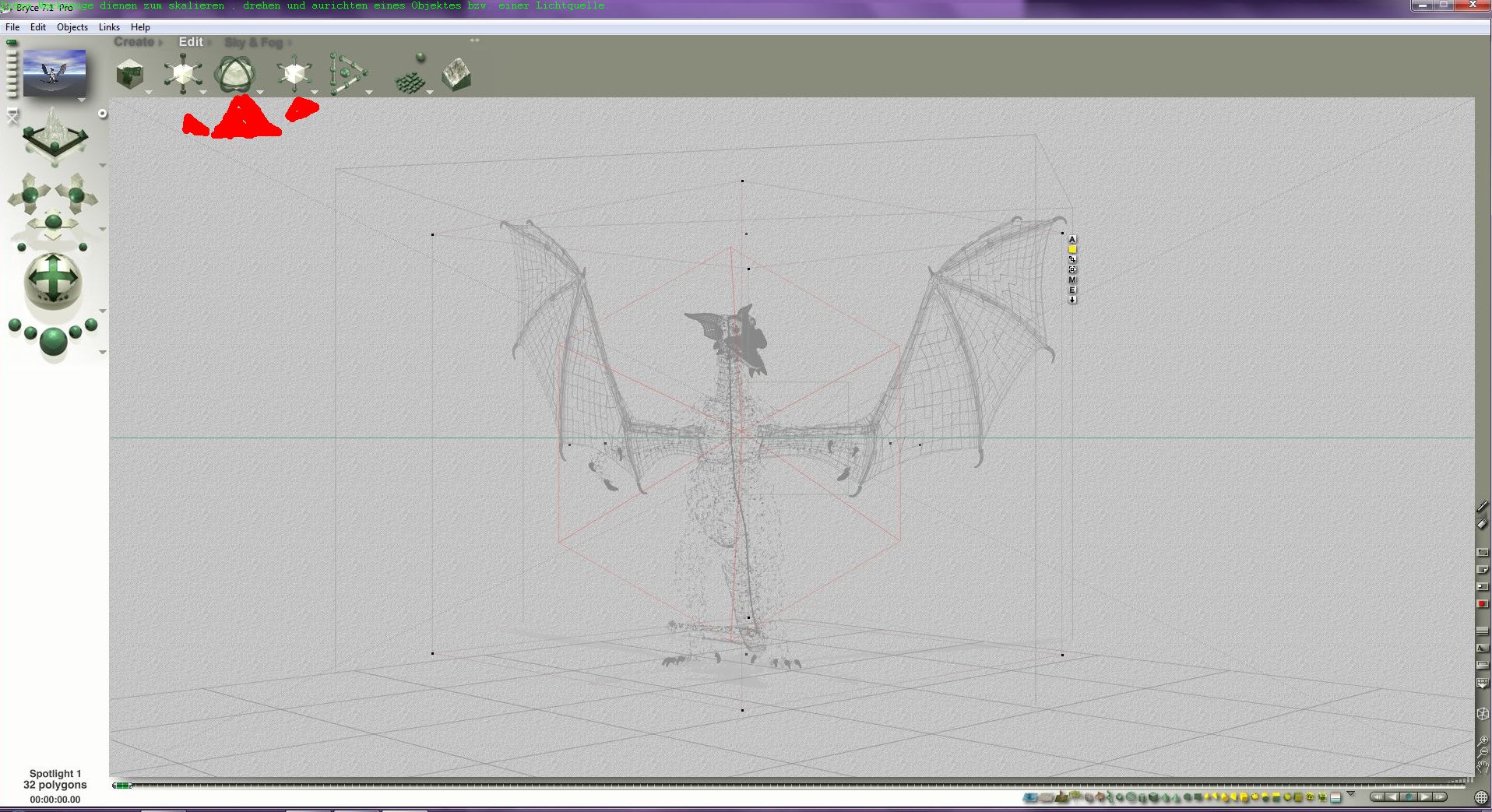Screen dimensions: 1492x812
Task: Jump to last keyframe button
Action: point(1441,796)
